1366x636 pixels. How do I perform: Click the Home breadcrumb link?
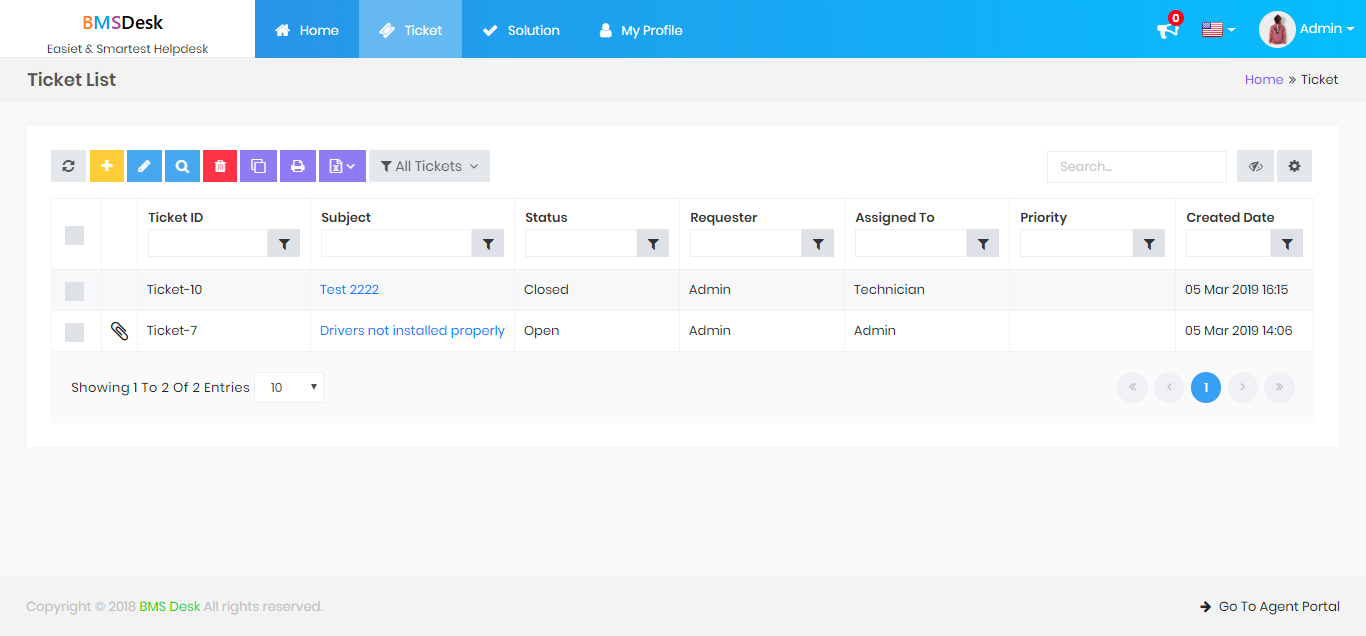click(1264, 80)
